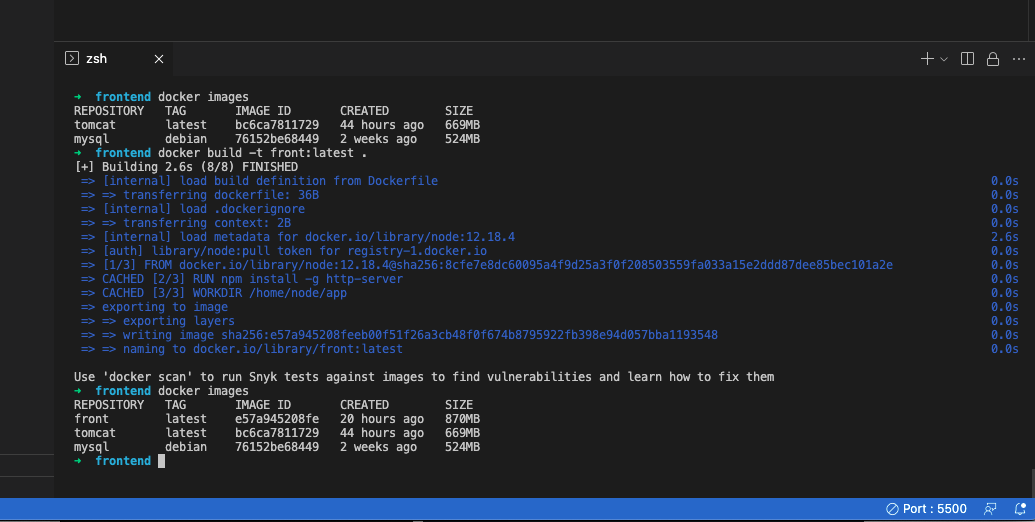Click Port : 5500 in status bar
This screenshot has height=522, width=1035.
[926, 508]
